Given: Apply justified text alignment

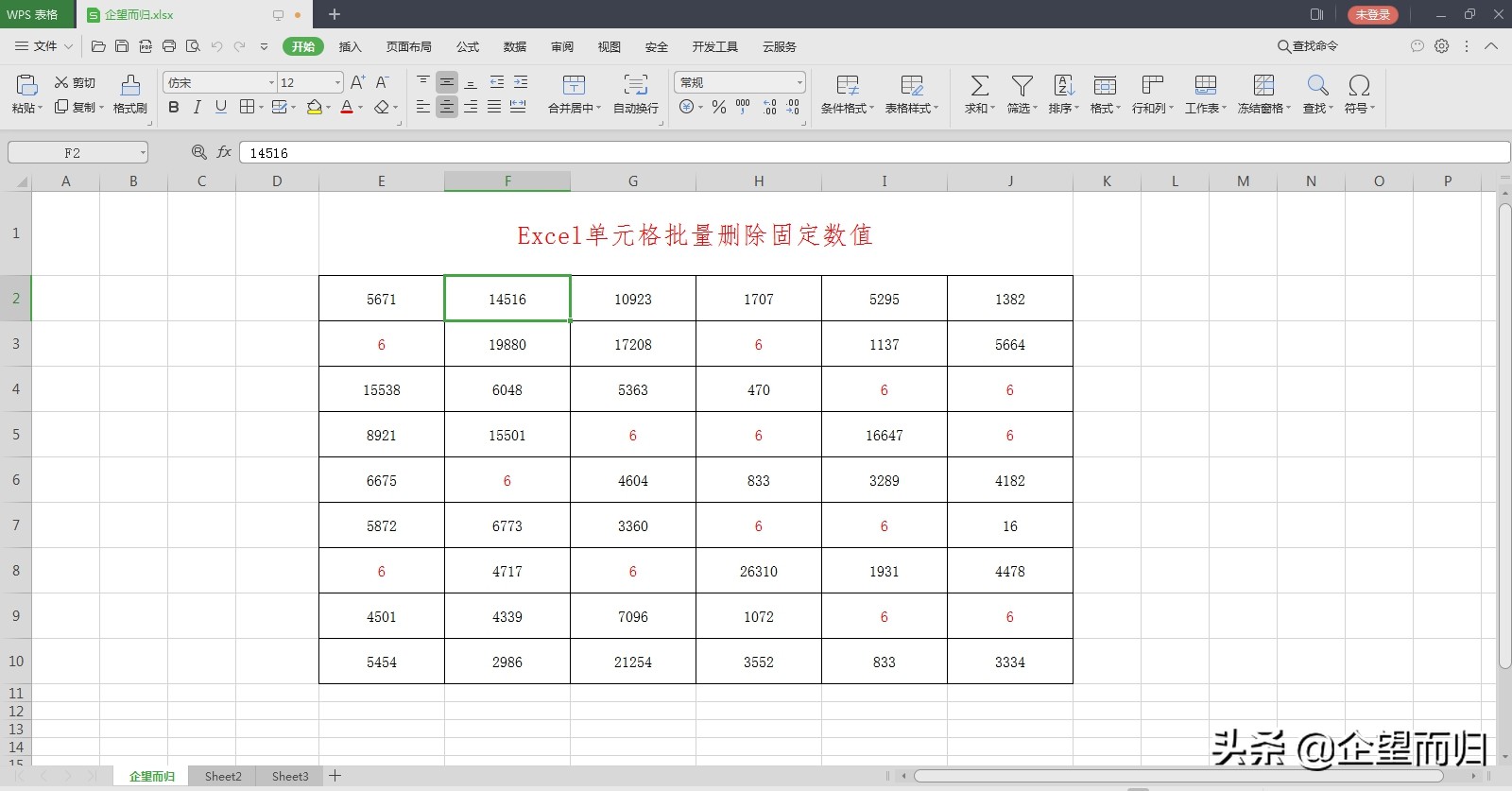Looking at the screenshot, I should (x=494, y=107).
